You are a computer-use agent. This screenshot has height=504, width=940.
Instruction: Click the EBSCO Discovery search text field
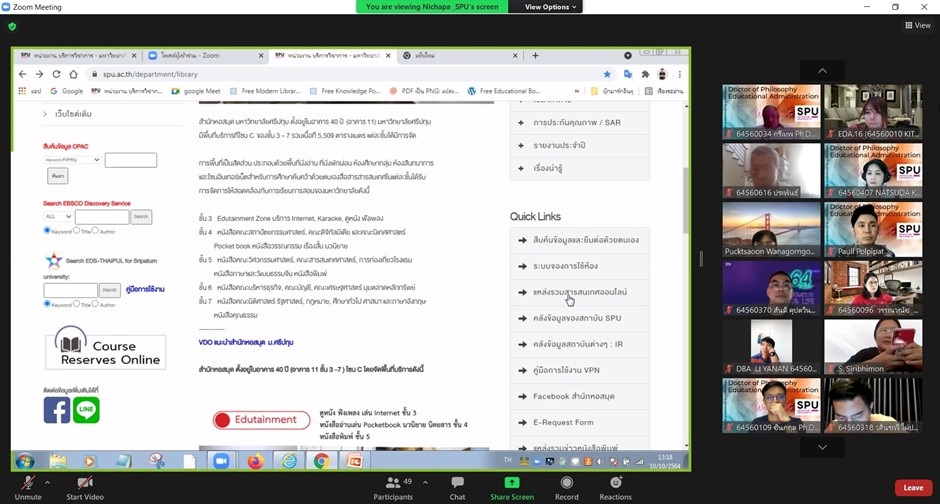pyautogui.click(x=102, y=216)
